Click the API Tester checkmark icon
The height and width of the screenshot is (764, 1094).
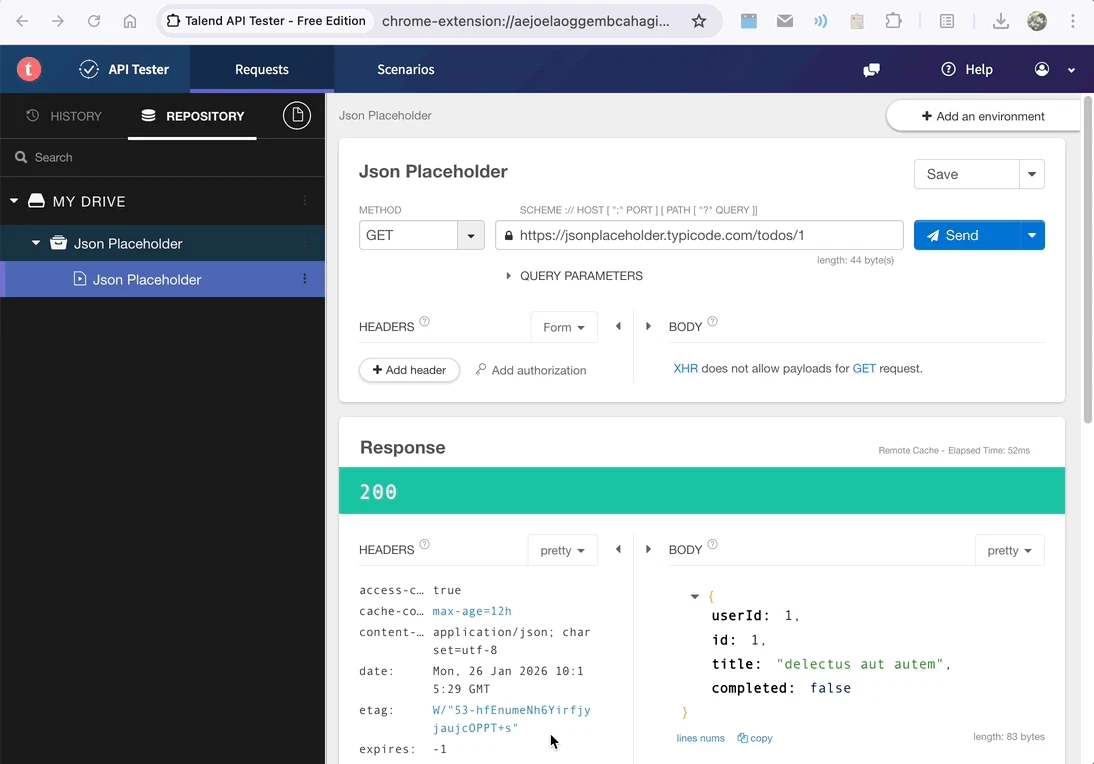pyautogui.click(x=89, y=69)
